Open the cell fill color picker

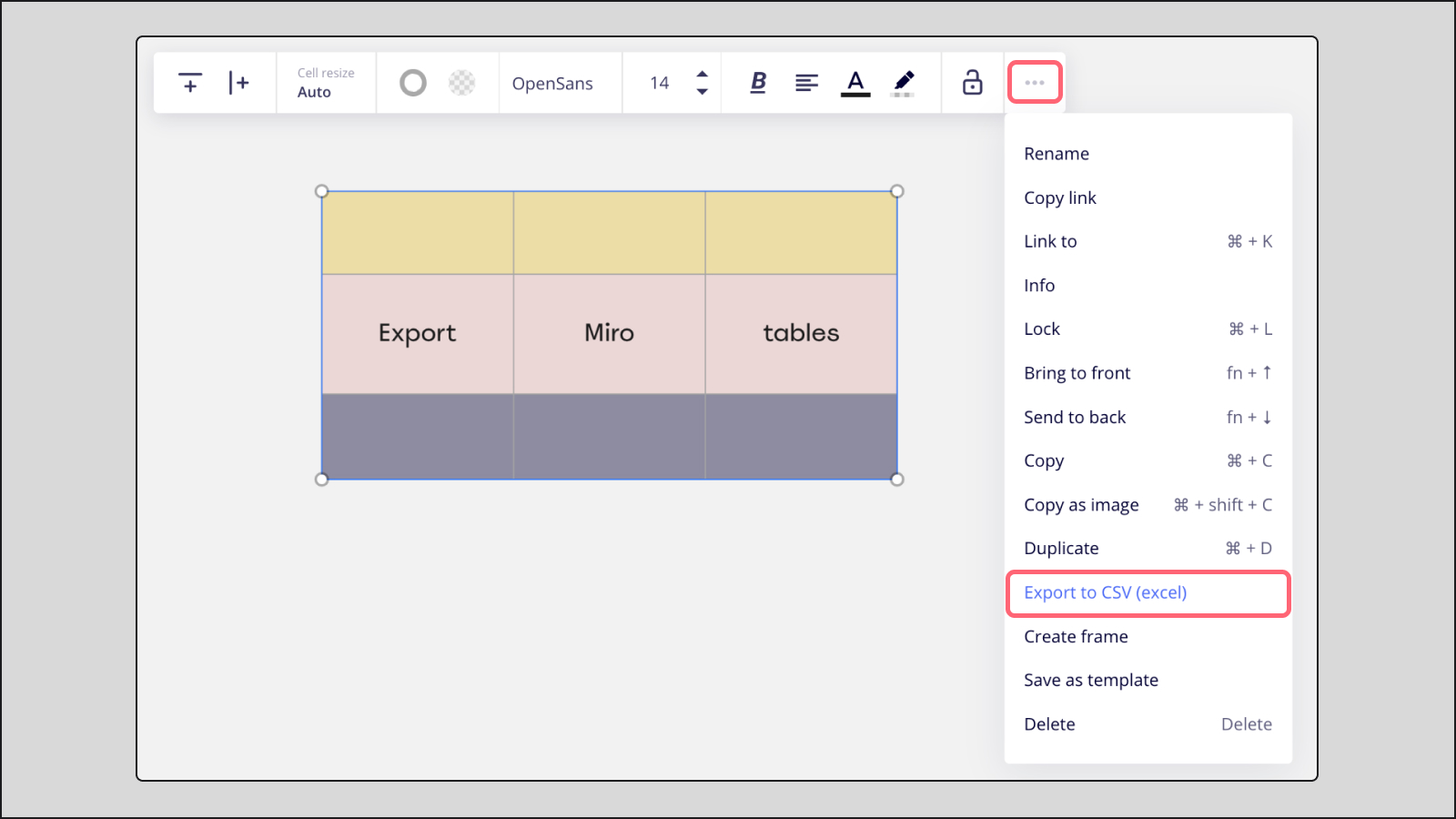(461, 83)
